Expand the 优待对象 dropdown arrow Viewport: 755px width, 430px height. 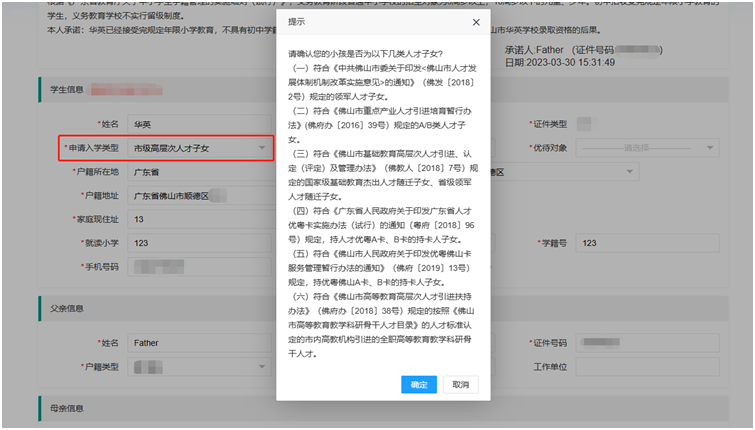[x=710, y=148]
